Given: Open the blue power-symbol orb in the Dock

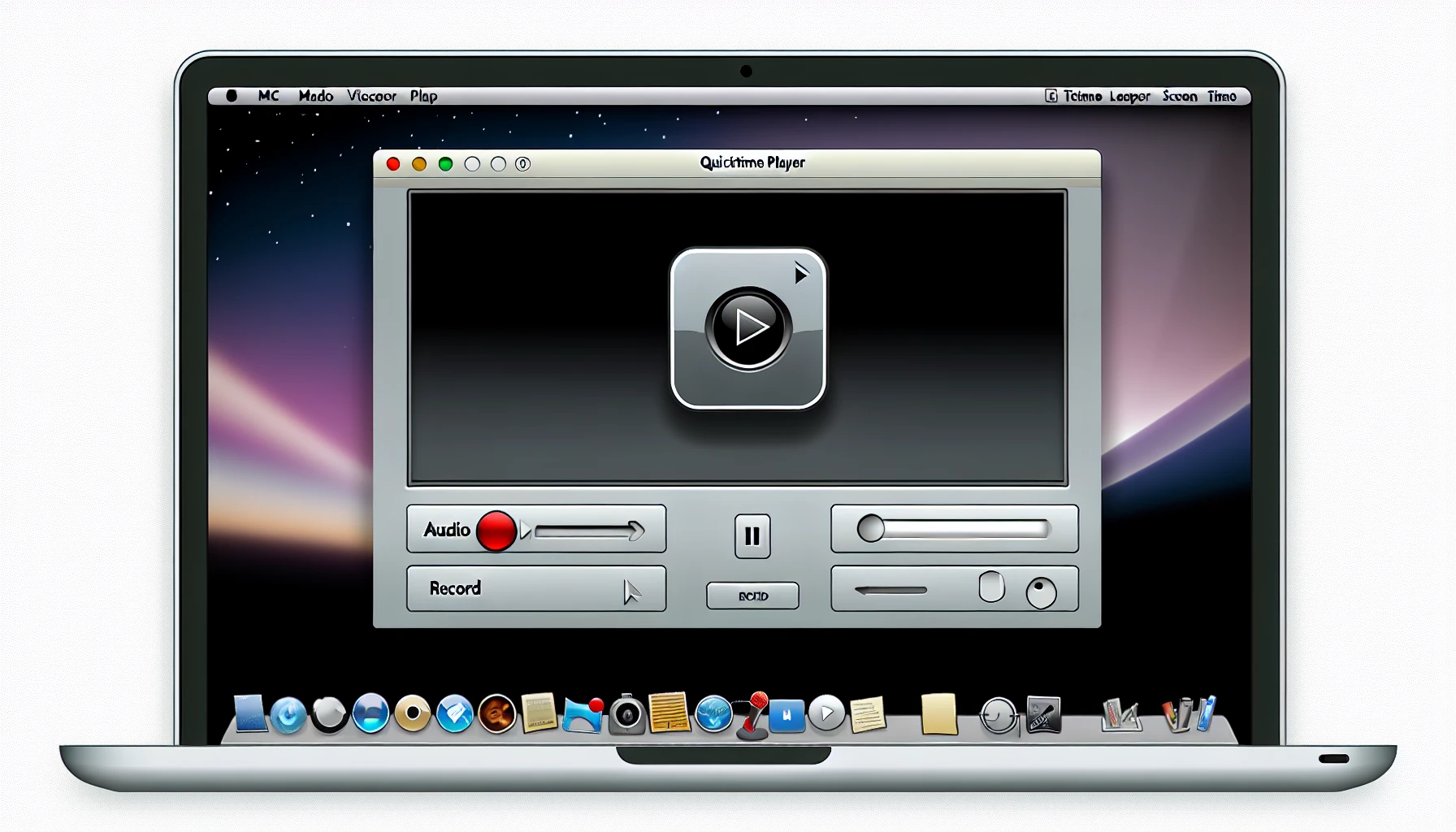Looking at the screenshot, I should [x=288, y=716].
